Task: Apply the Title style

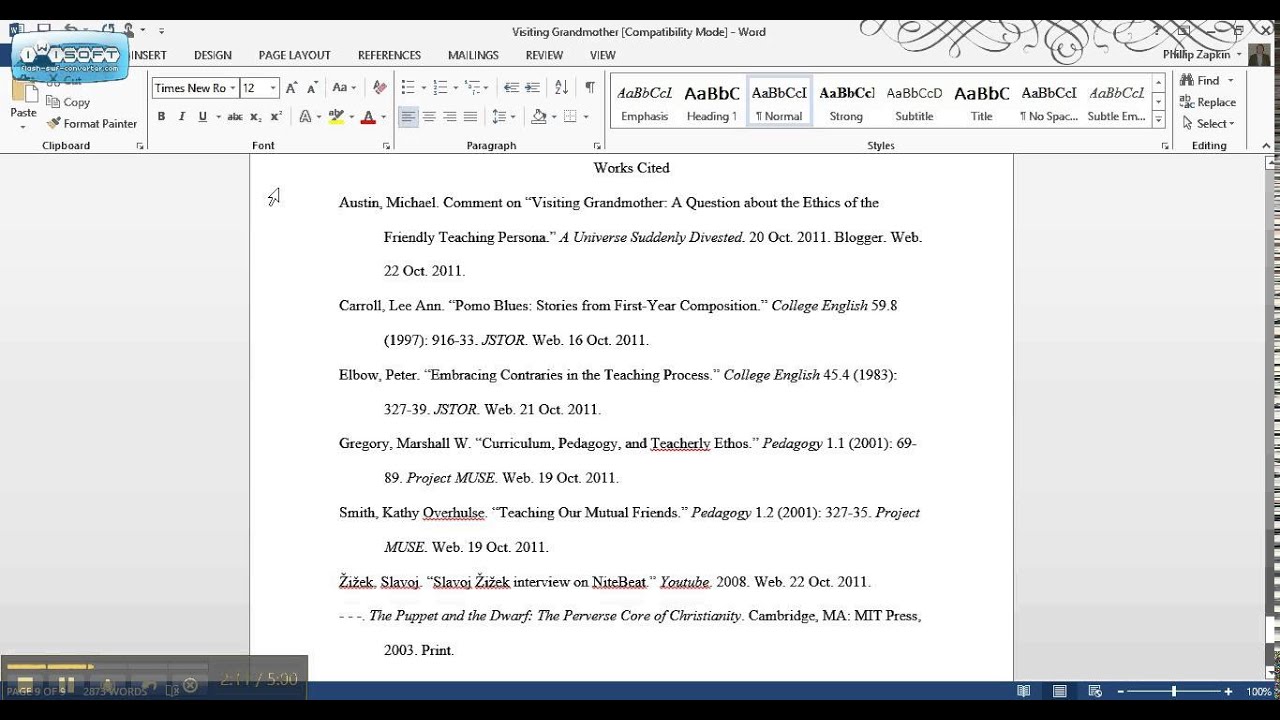Action: pos(982,103)
